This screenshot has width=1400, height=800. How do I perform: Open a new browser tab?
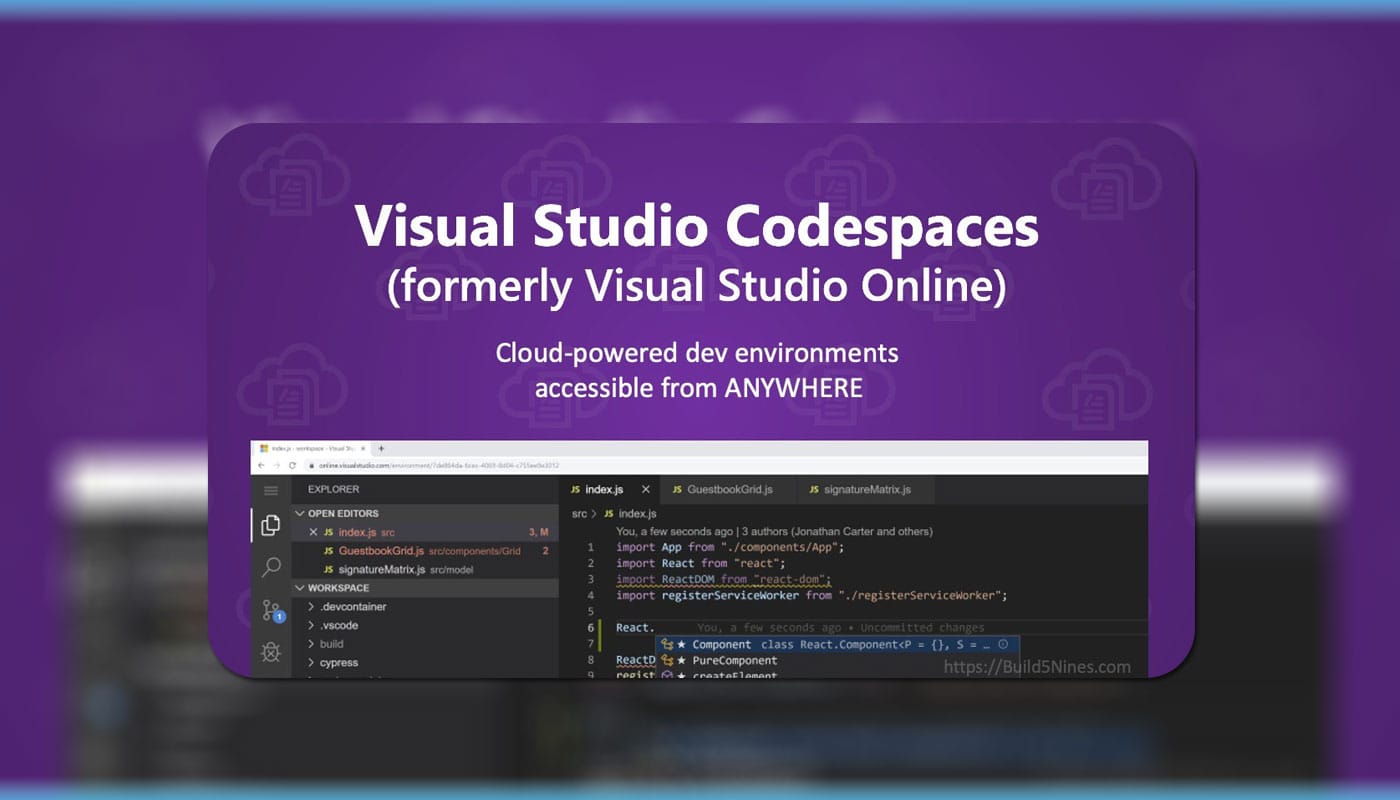coord(381,449)
